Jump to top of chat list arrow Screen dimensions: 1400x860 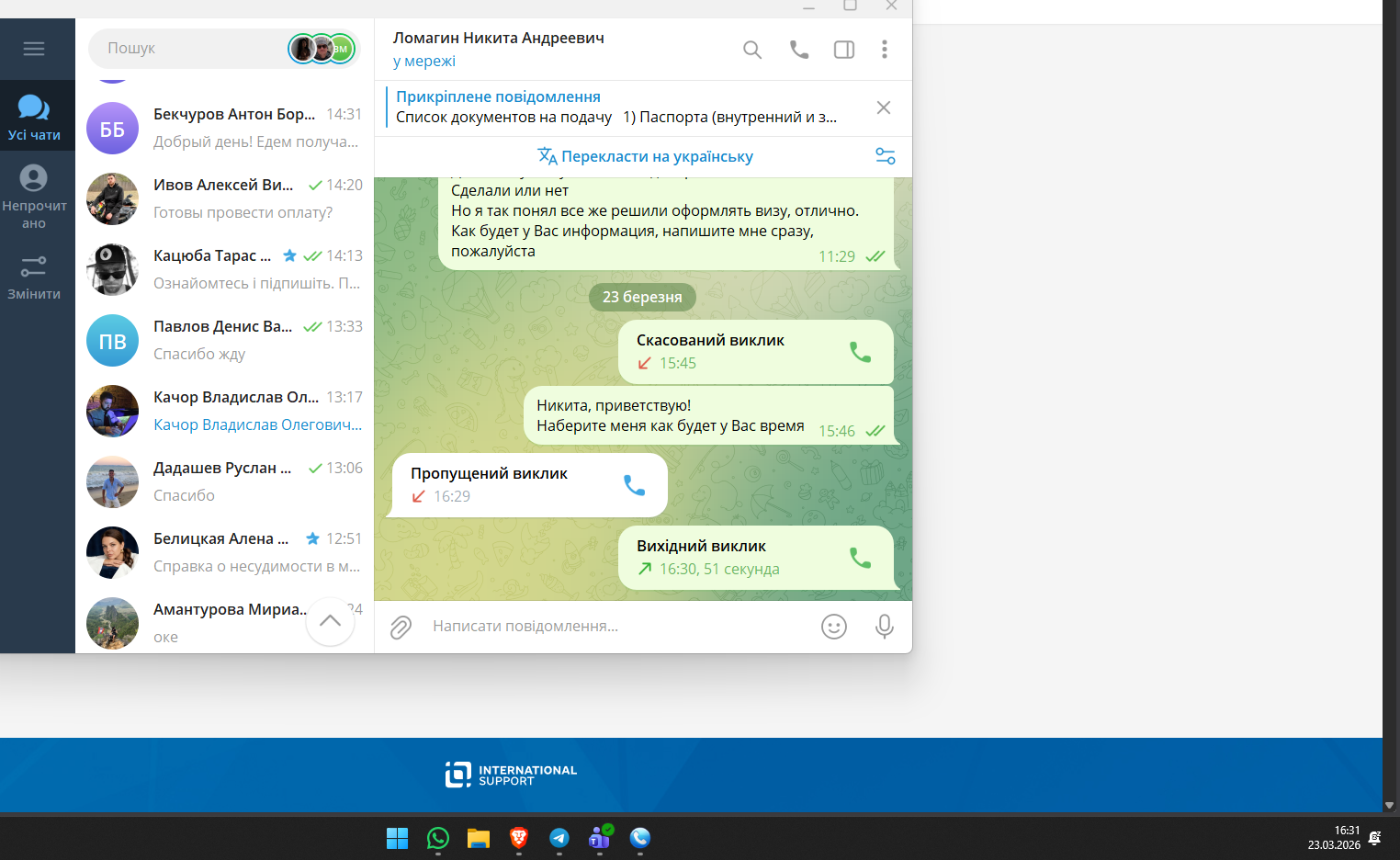pyautogui.click(x=330, y=621)
